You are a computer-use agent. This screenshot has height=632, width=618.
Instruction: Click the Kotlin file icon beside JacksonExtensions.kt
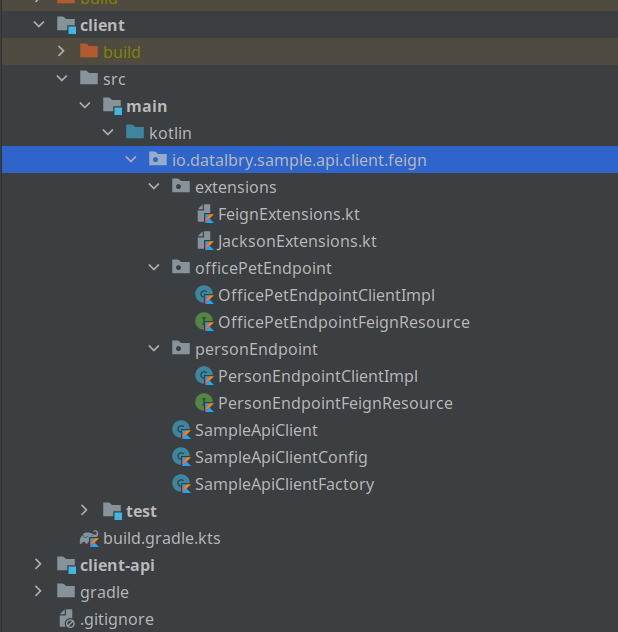(205, 241)
